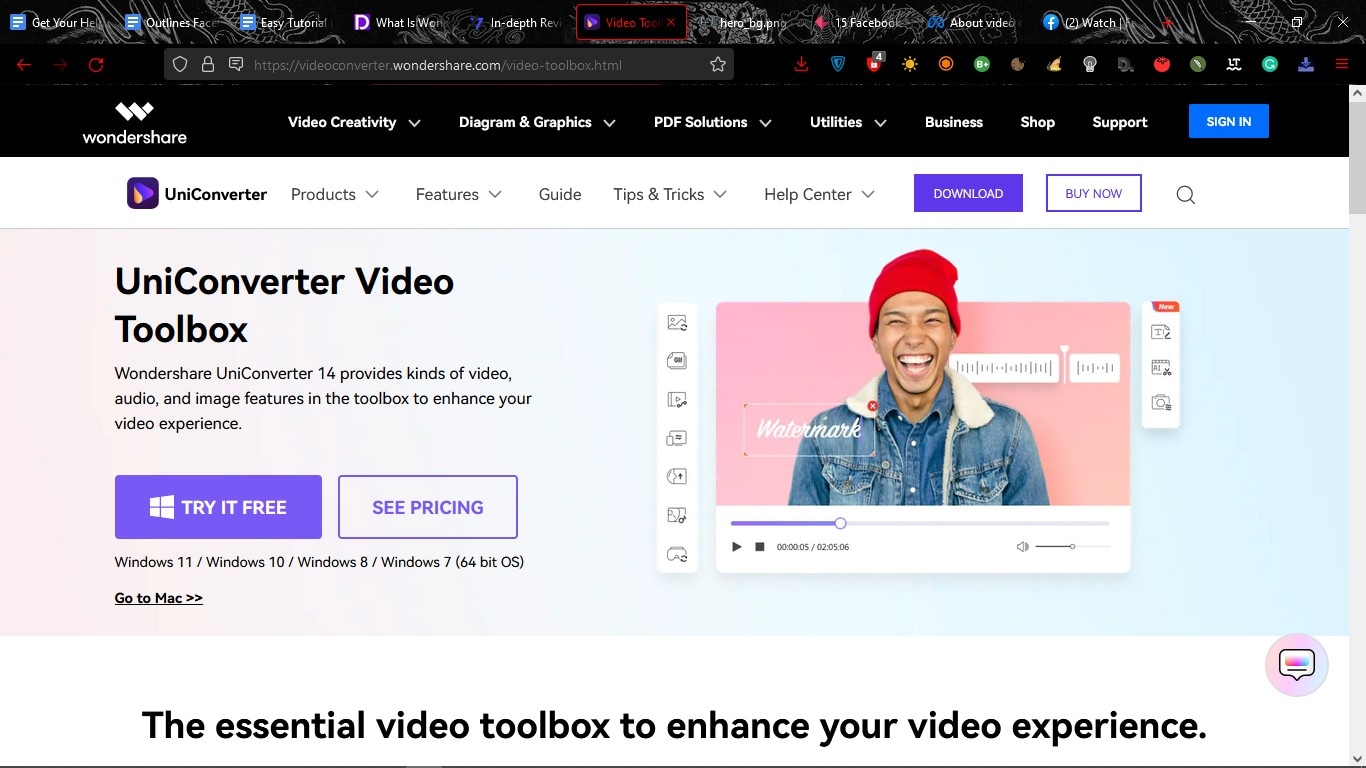Expand the Tips & Tricks dropdown
The height and width of the screenshot is (768, 1366).
click(x=670, y=194)
